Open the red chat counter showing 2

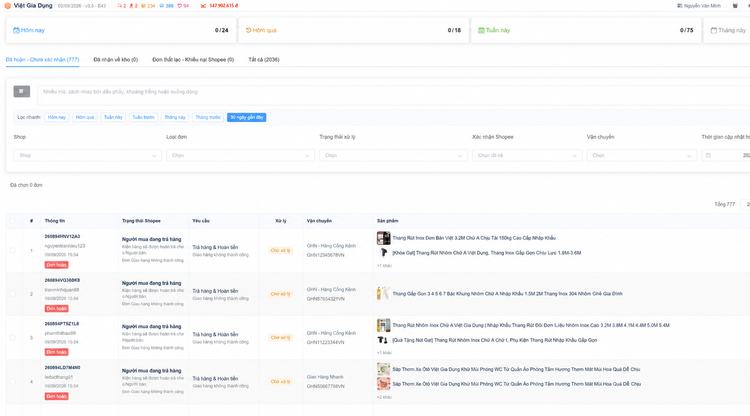click(121, 6)
